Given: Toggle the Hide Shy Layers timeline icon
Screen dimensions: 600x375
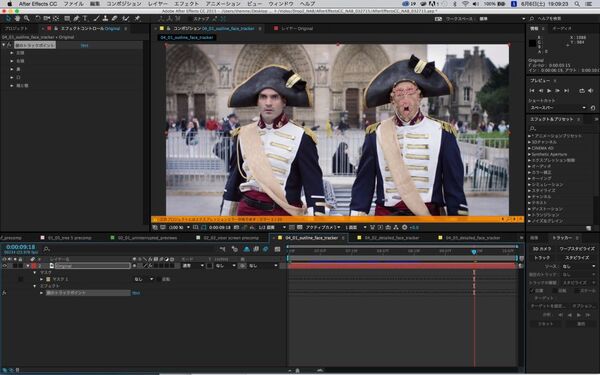Looking at the screenshot, I should 246,249.
